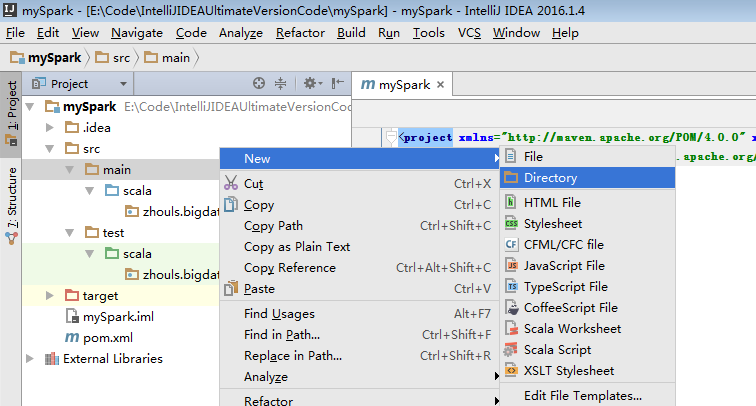The height and width of the screenshot is (406, 756).
Task: Open the Build menu
Action: [x=351, y=33]
